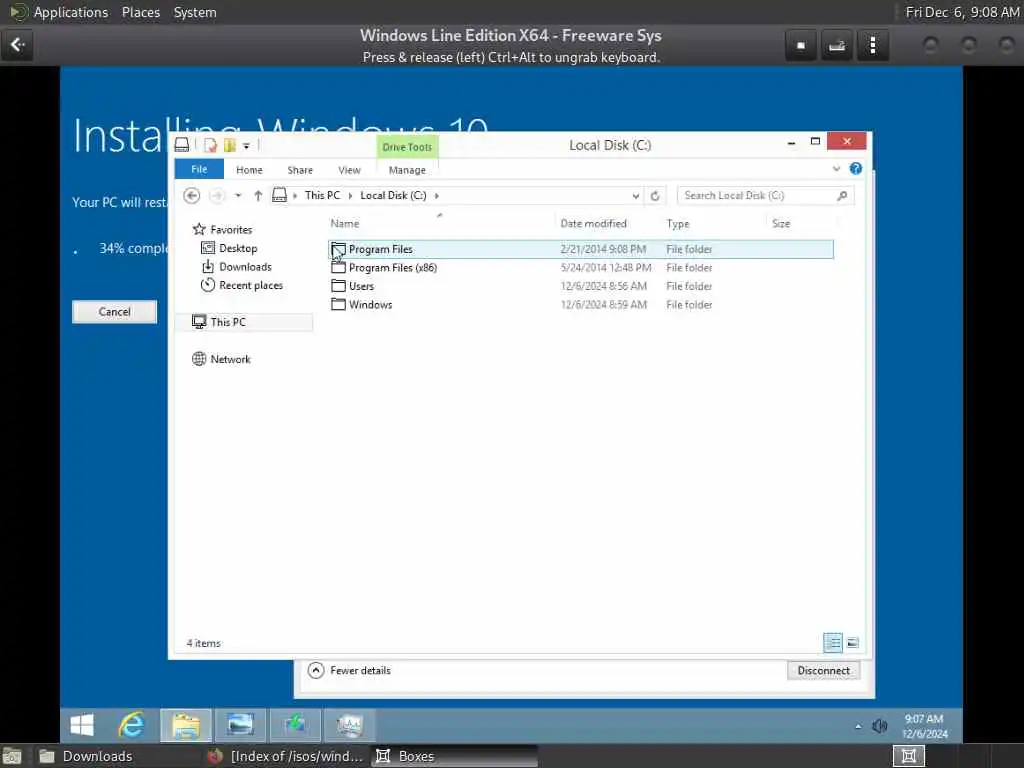Click the Disconnect button

(x=824, y=671)
